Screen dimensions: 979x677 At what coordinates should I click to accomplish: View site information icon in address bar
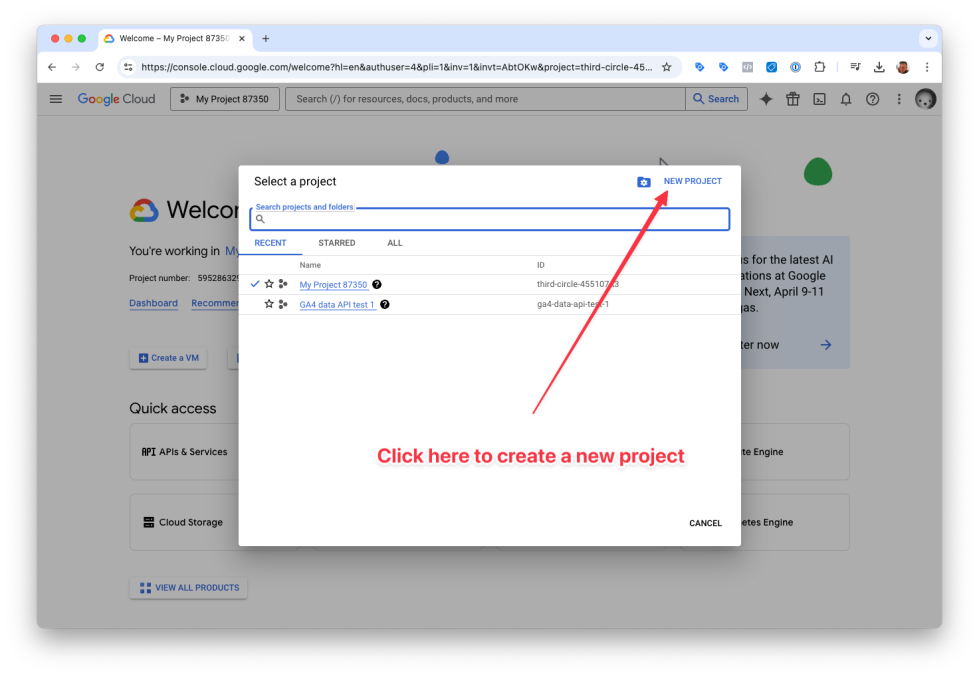(128, 67)
